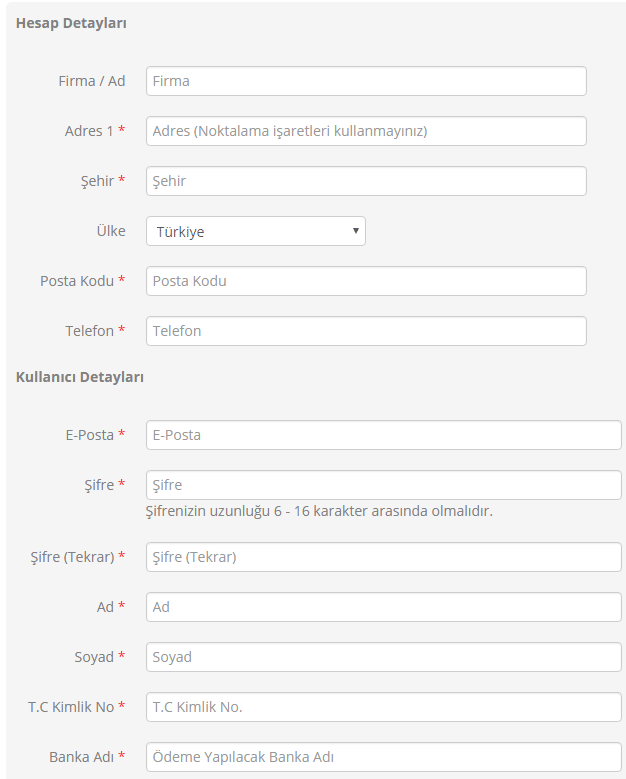Screen dimensions: 626x779
Task: Click the password length hint text
Action: click(x=319, y=511)
